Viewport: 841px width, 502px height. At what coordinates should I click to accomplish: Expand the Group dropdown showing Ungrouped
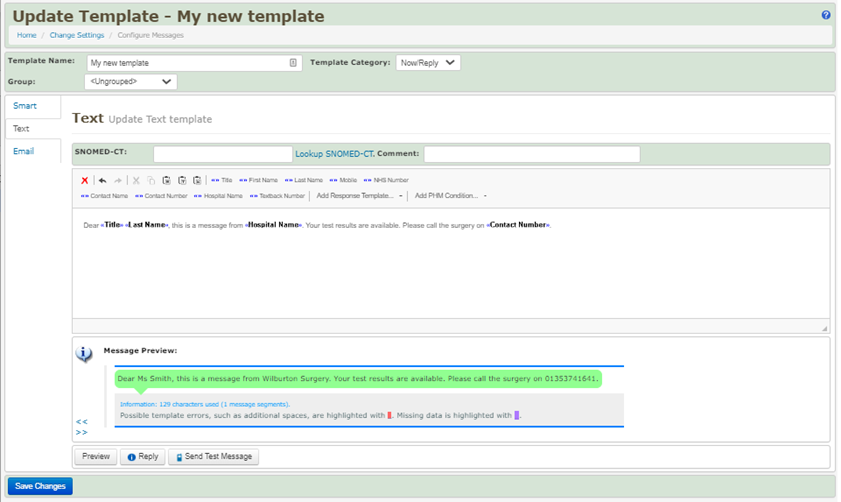[x=130, y=82]
